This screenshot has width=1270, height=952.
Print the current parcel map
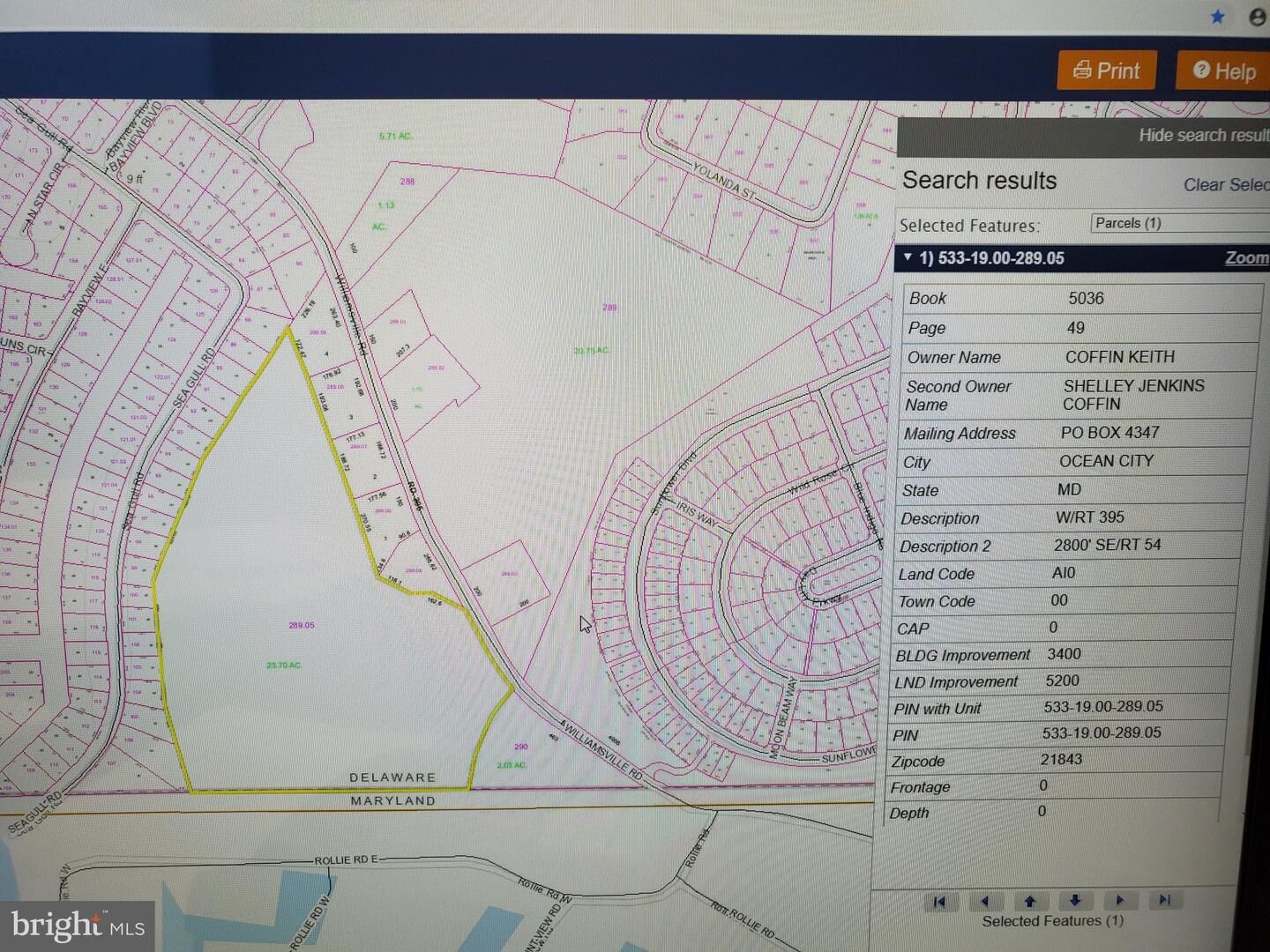coord(1107,71)
